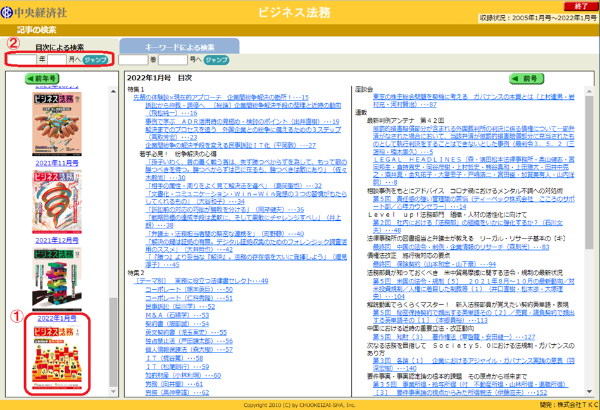Open the IT ···59 link
Viewport: 600px width, 410px height.
tap(177, 367)
